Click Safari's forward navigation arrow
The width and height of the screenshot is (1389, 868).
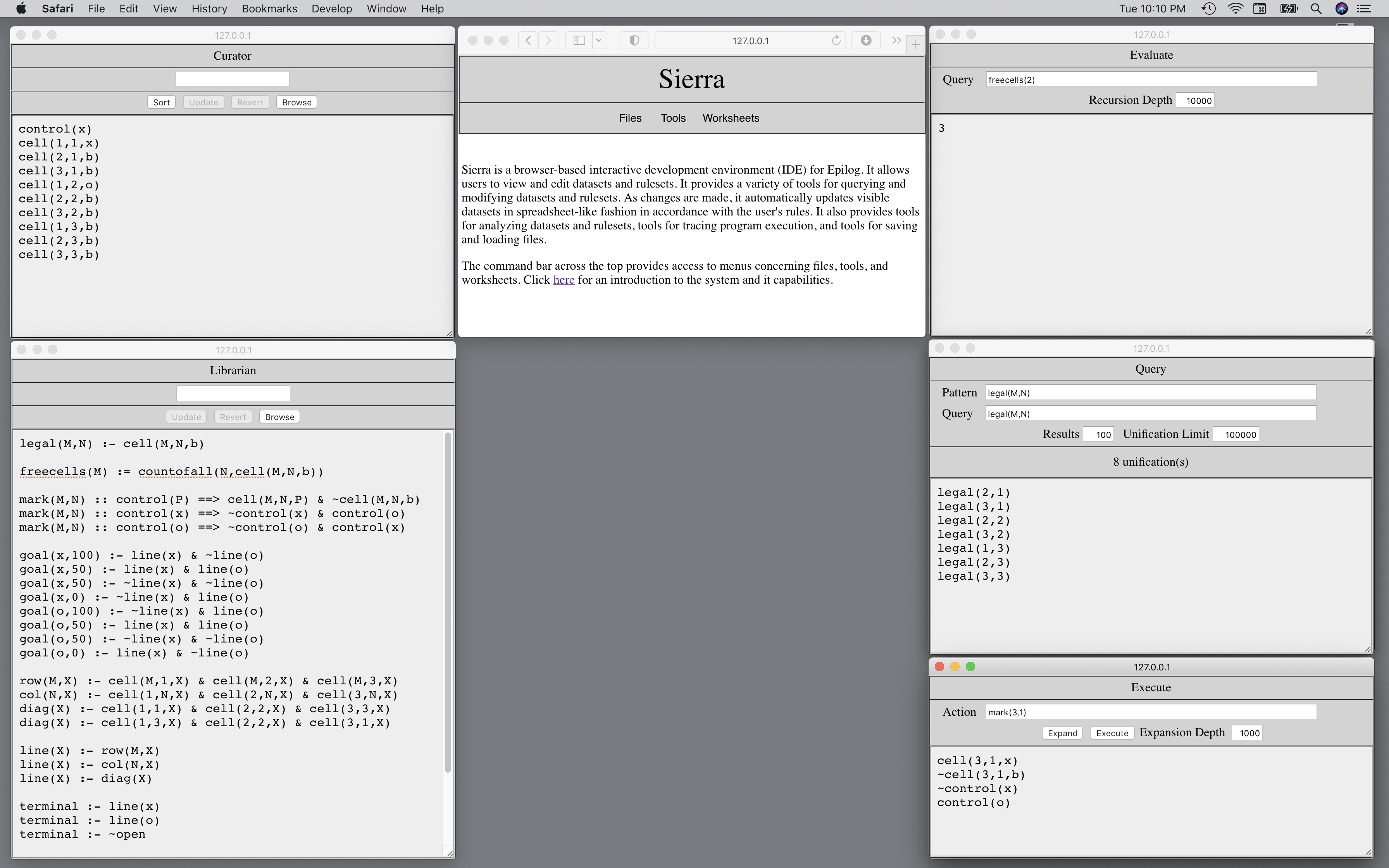pos(549,40)
